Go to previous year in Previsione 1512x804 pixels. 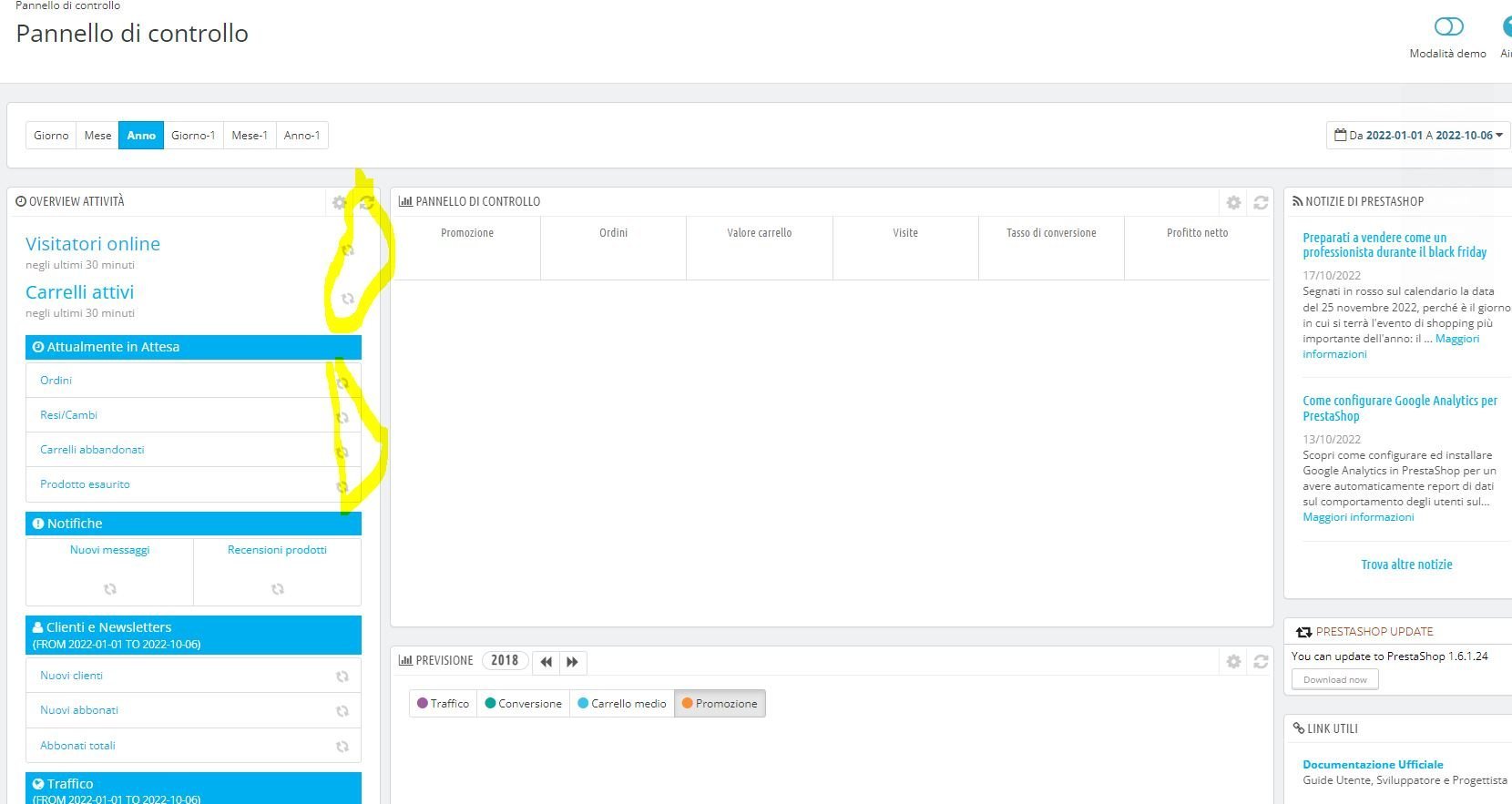(x=546, y=661)
